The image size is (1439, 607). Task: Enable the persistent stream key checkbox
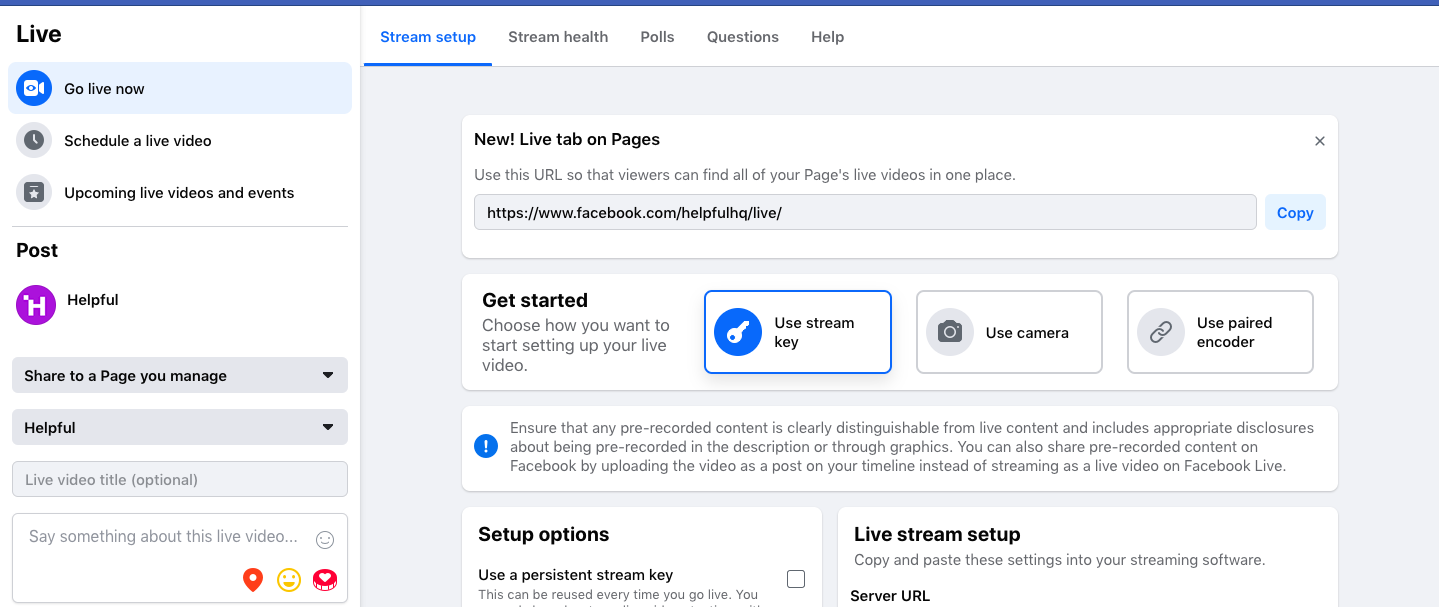tap(796, 578)
